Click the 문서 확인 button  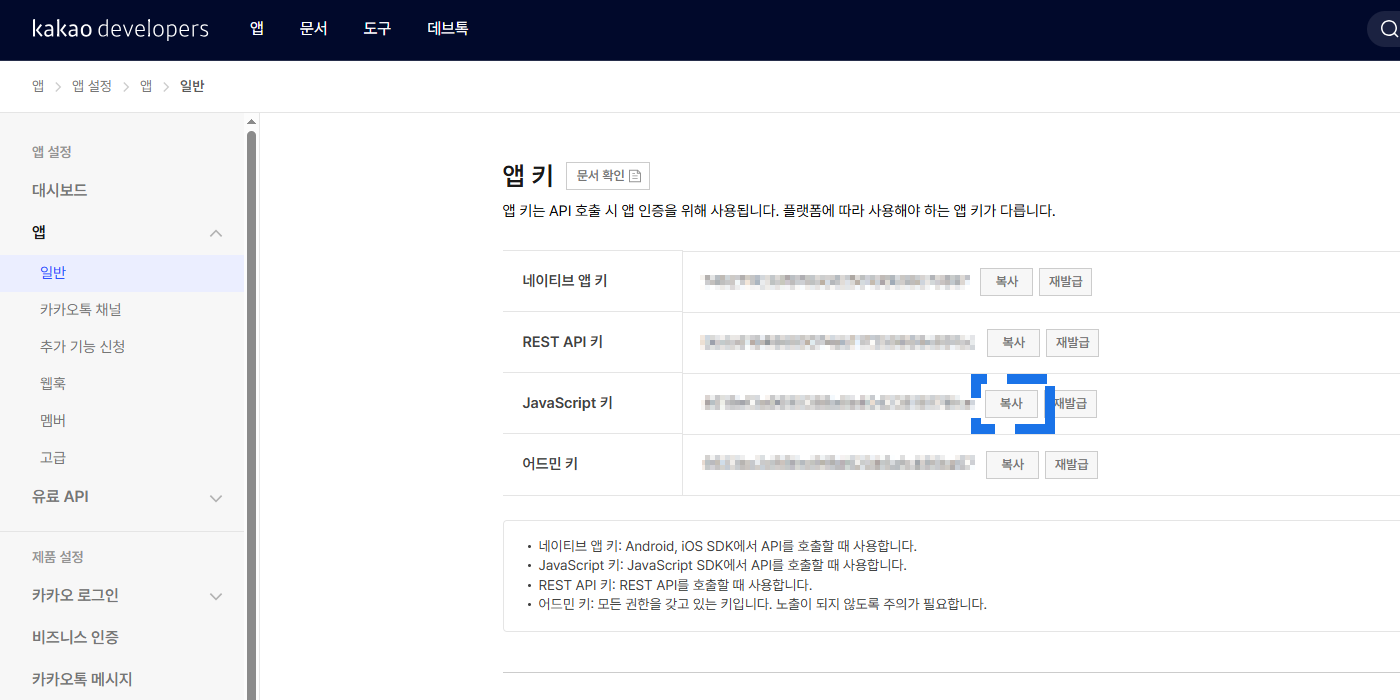click(608, 176)
